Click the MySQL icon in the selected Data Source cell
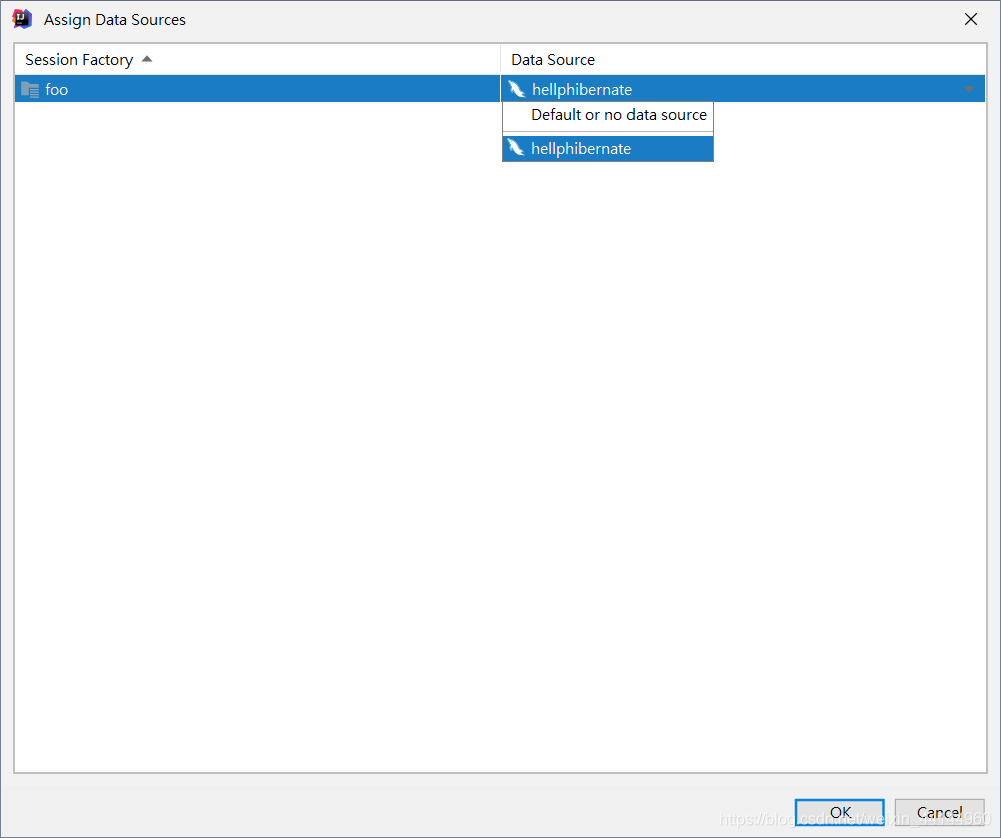The width and height of the screenshot is (1001, 838). [517, 89]
